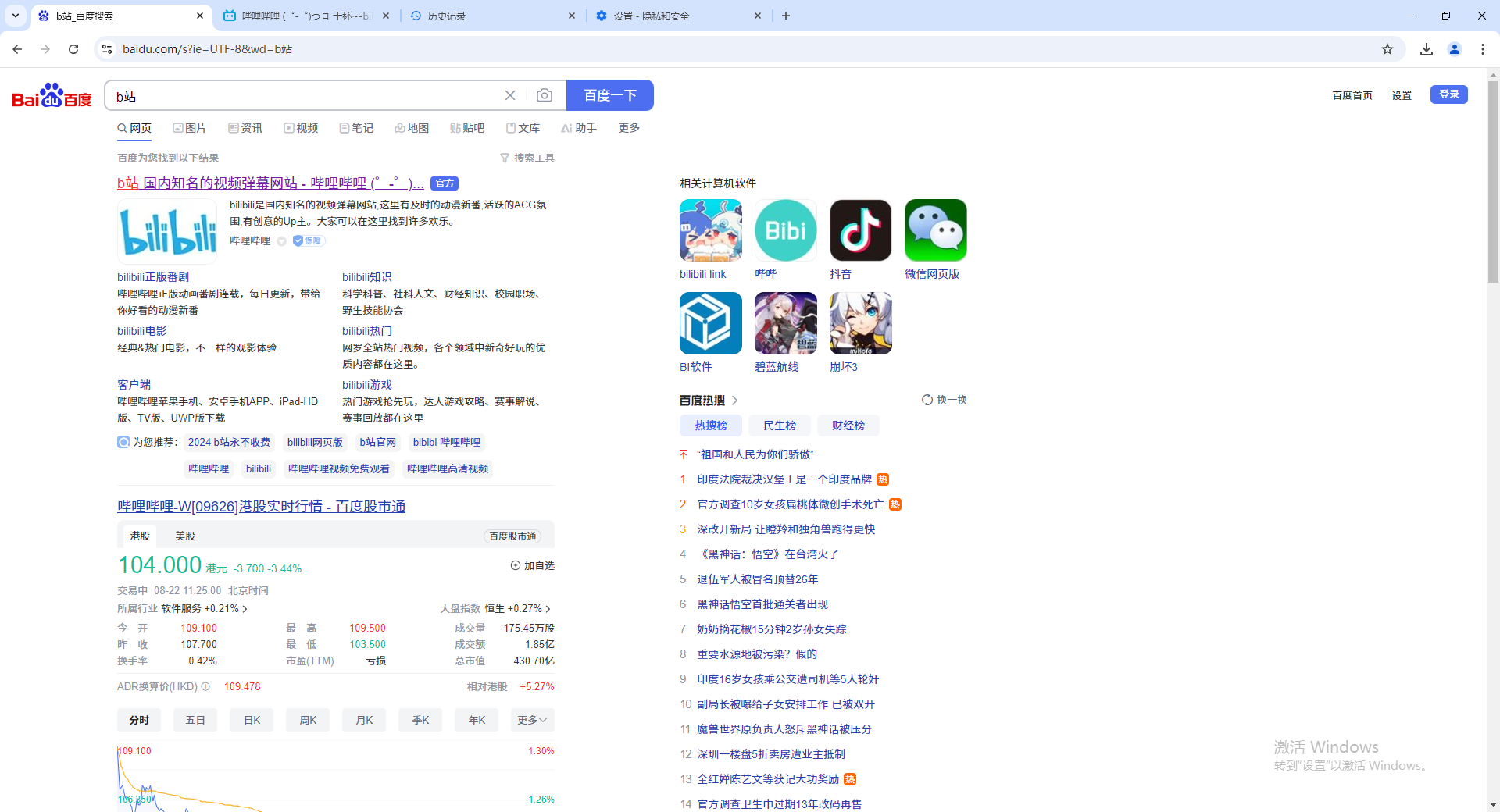The height and width of the screenshot is (812, 1500).
Task: Open Chrome three-dot menu
Action: (x=1483, y=49)
